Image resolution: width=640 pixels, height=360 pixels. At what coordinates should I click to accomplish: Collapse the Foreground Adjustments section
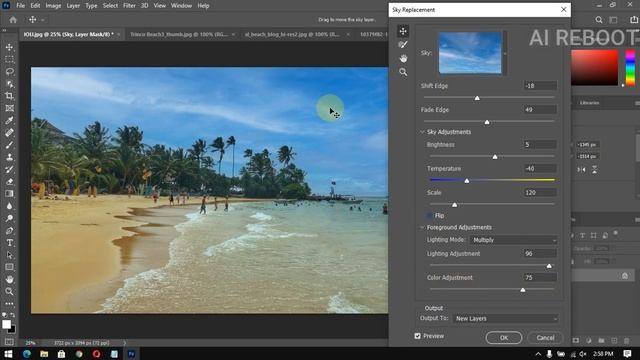[x=422, y=227]
